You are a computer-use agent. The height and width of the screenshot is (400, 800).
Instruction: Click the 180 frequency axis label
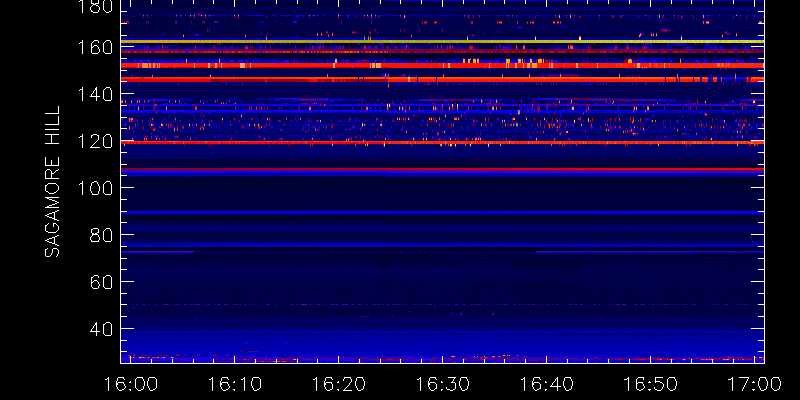94,7
